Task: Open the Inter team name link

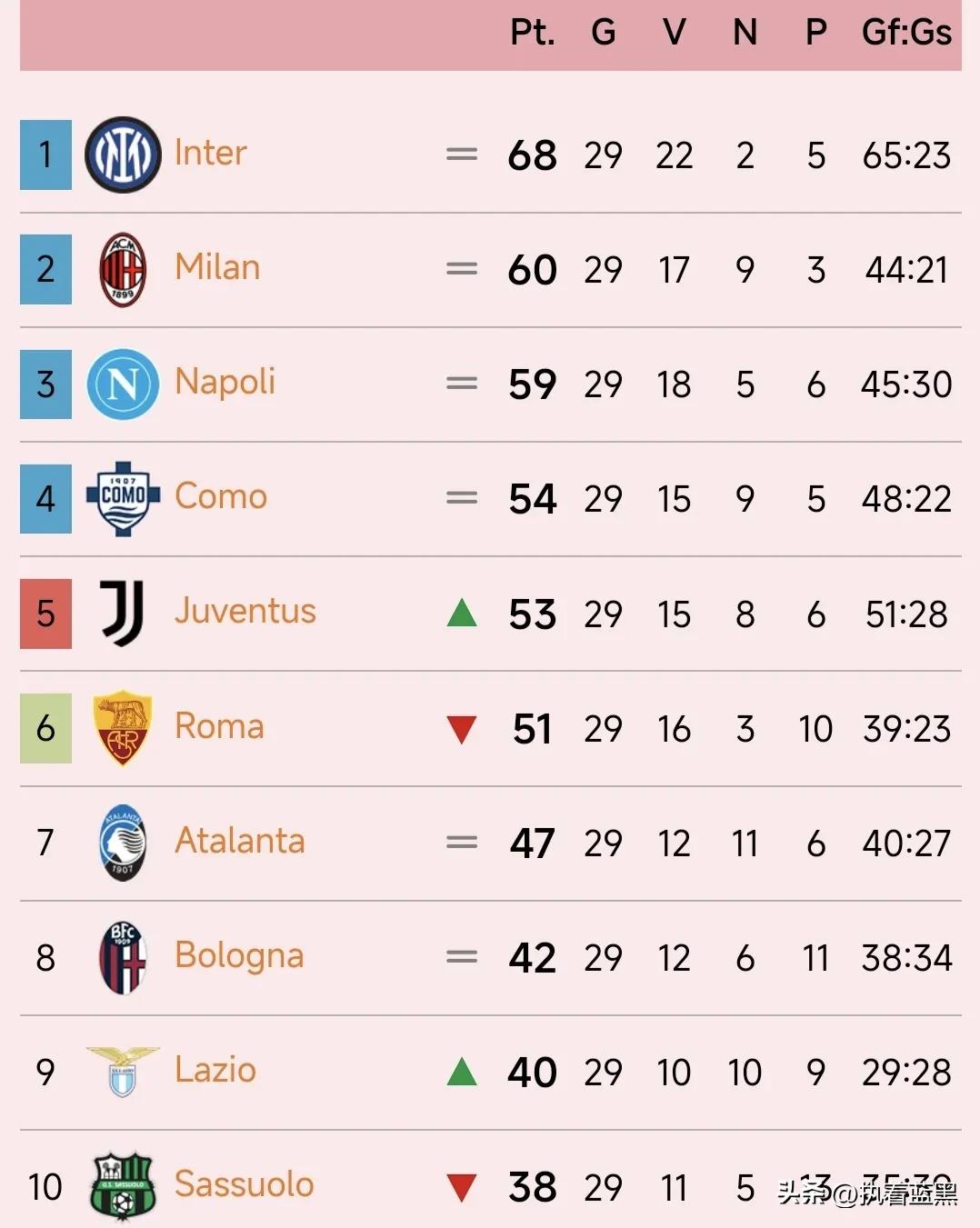Action: click(x=210, y=153)
